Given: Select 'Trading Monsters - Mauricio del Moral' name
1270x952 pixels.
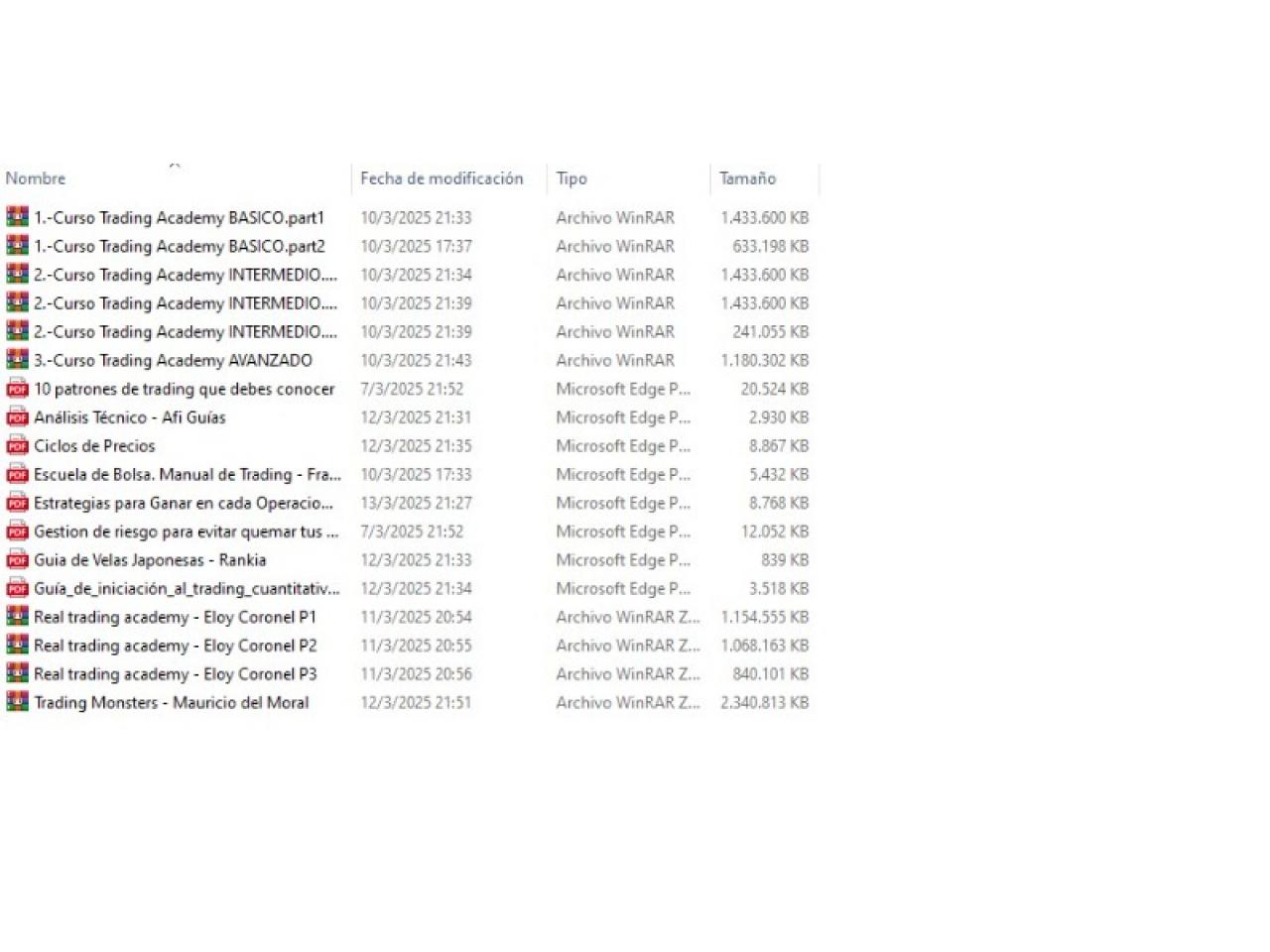Looking at the screenshot, I should 172,702.
